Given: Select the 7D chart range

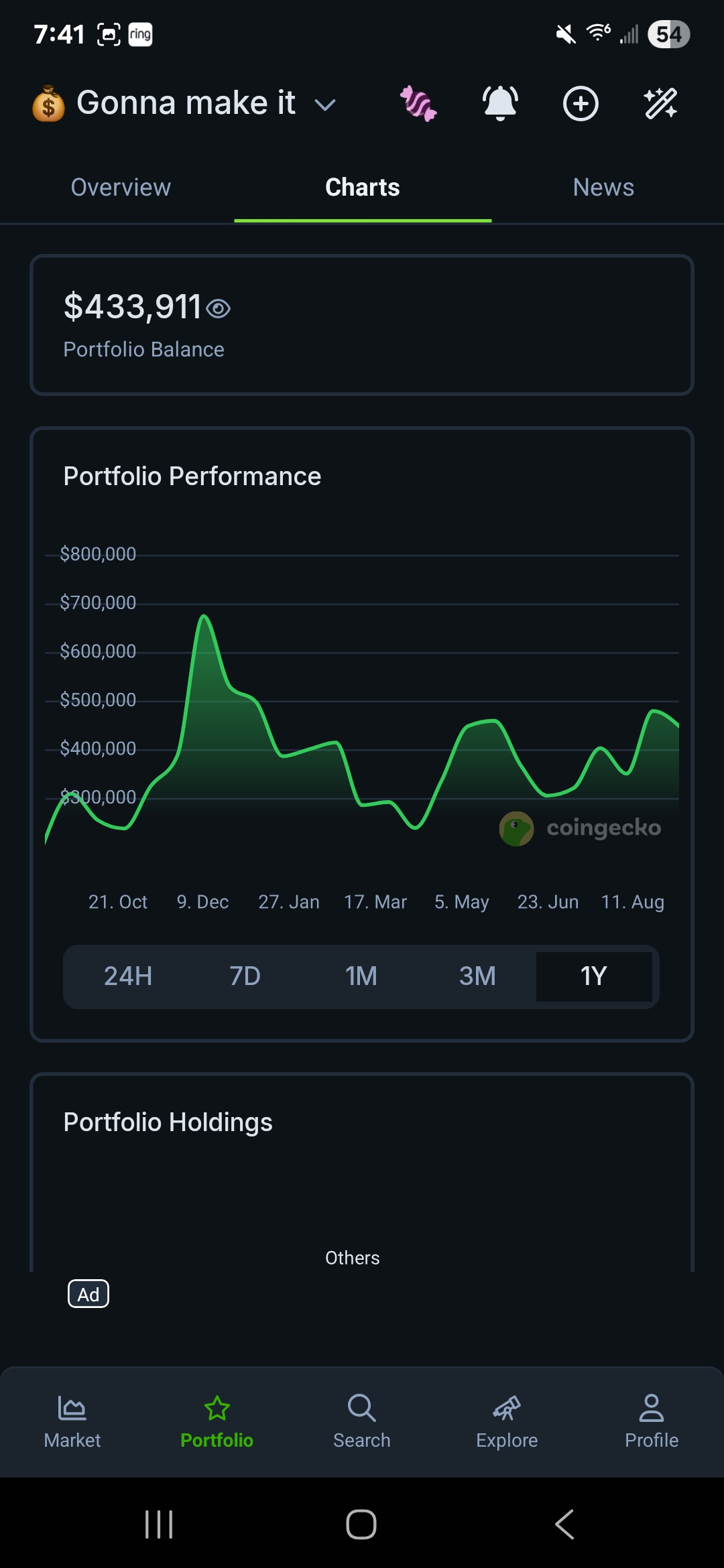Looking at the screenshot, I should [x=245, y=976].
